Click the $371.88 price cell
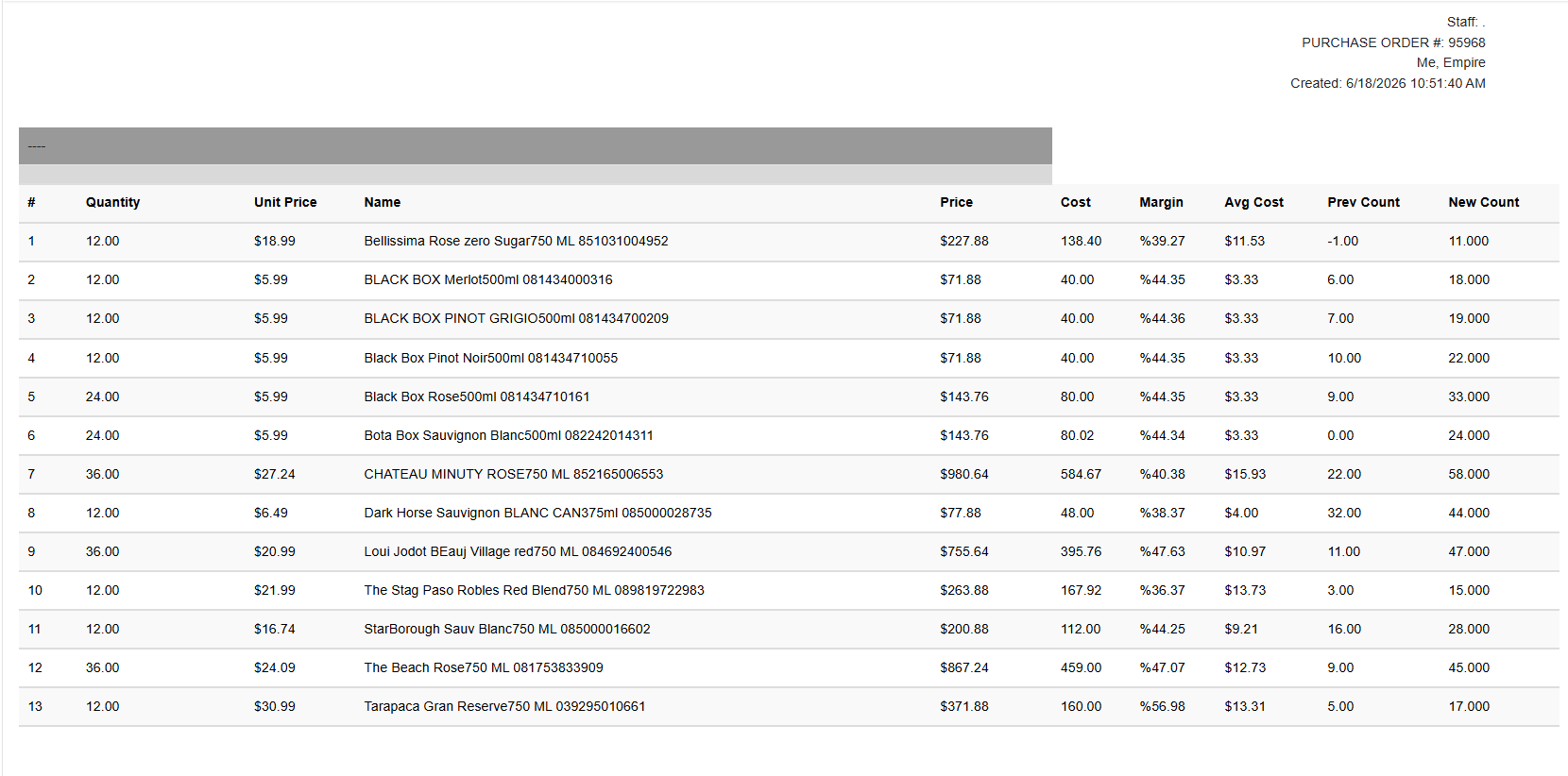Viewport: 1568px width, 776px height. pos(964,706)
